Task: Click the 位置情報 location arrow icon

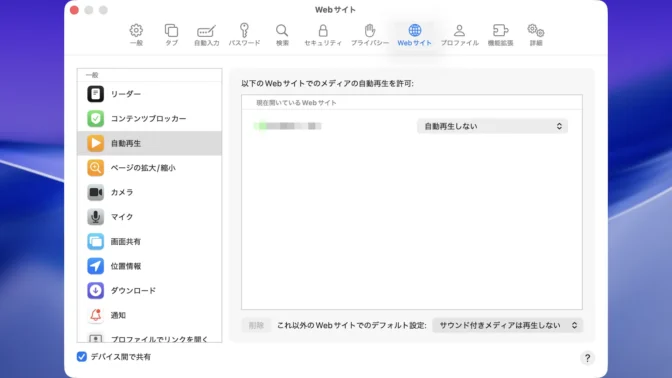Action: 96,266
